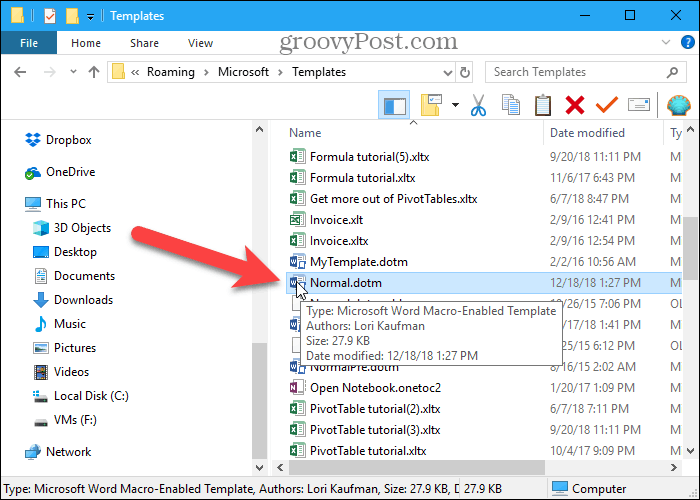
Task: Toggle the preview pane toolbar button
Action: pyautogui.click(x=394, y=105)
